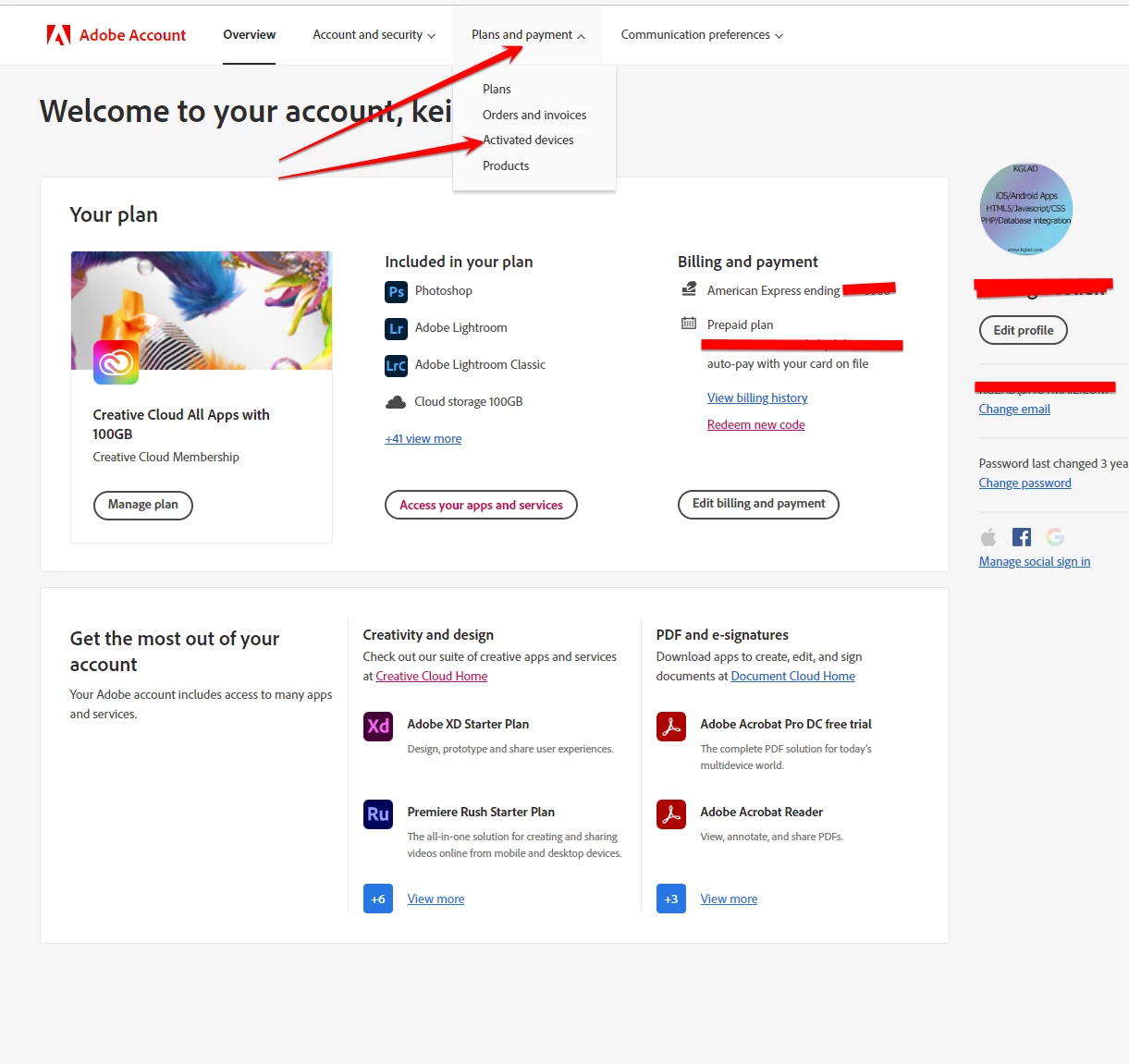Click the Manage plan button
1129x1064 pixels.
(143, 505)
